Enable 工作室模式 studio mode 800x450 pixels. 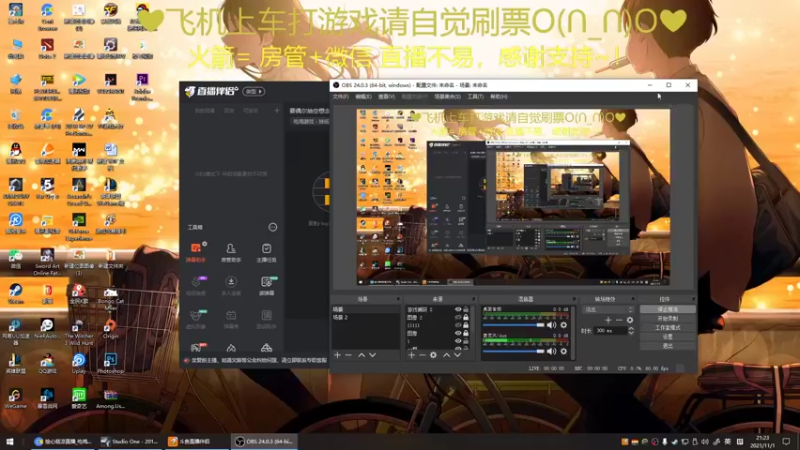(x=667, y=328)
